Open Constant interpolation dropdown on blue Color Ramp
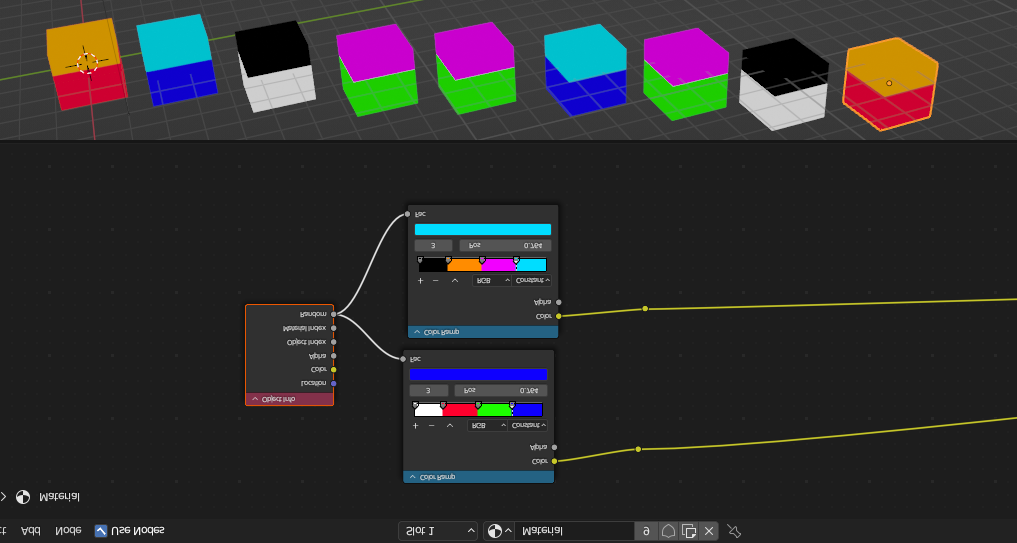 click(527, 426)
